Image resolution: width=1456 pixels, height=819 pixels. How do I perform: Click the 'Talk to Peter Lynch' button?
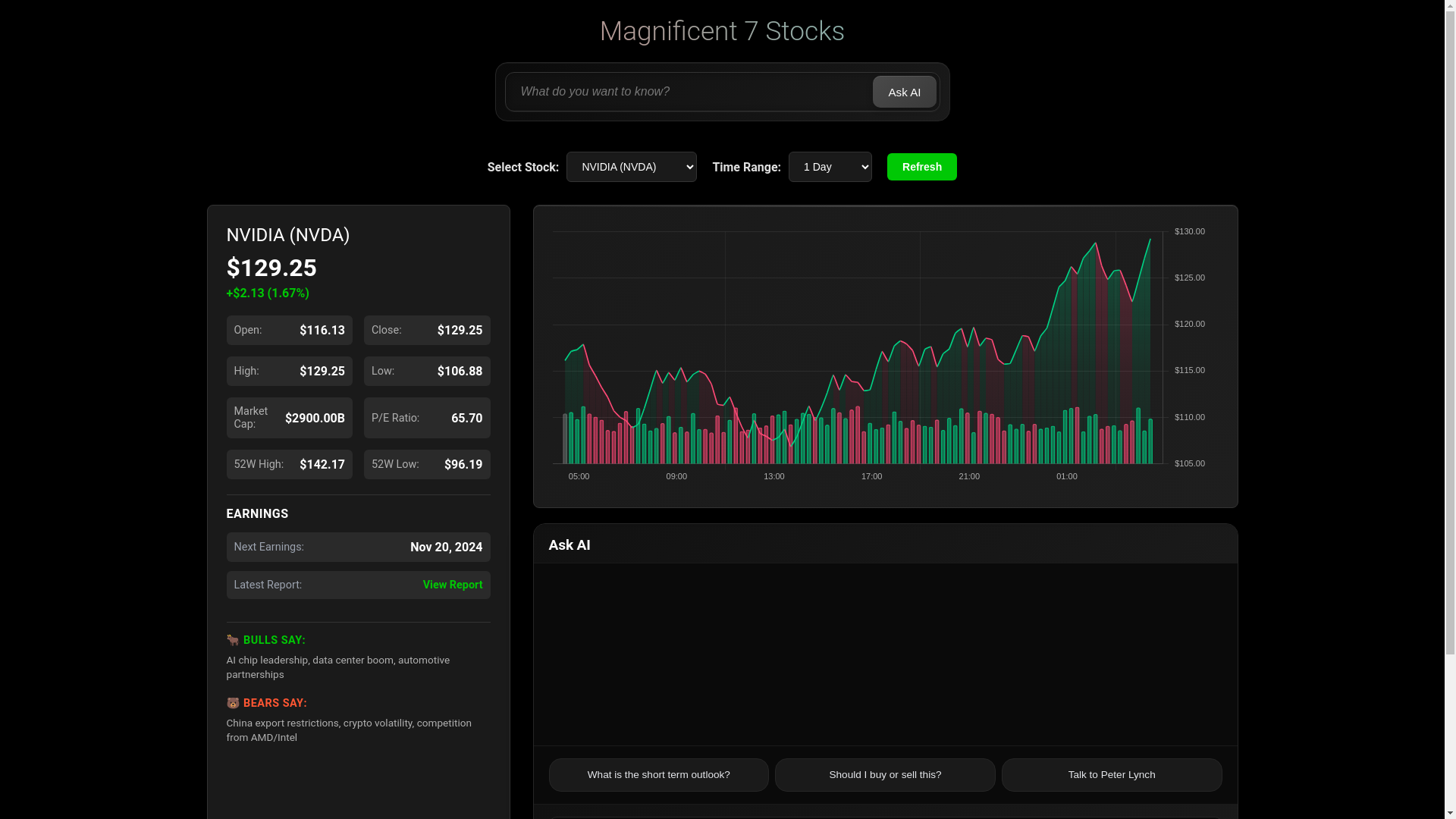pos(1112,775)
